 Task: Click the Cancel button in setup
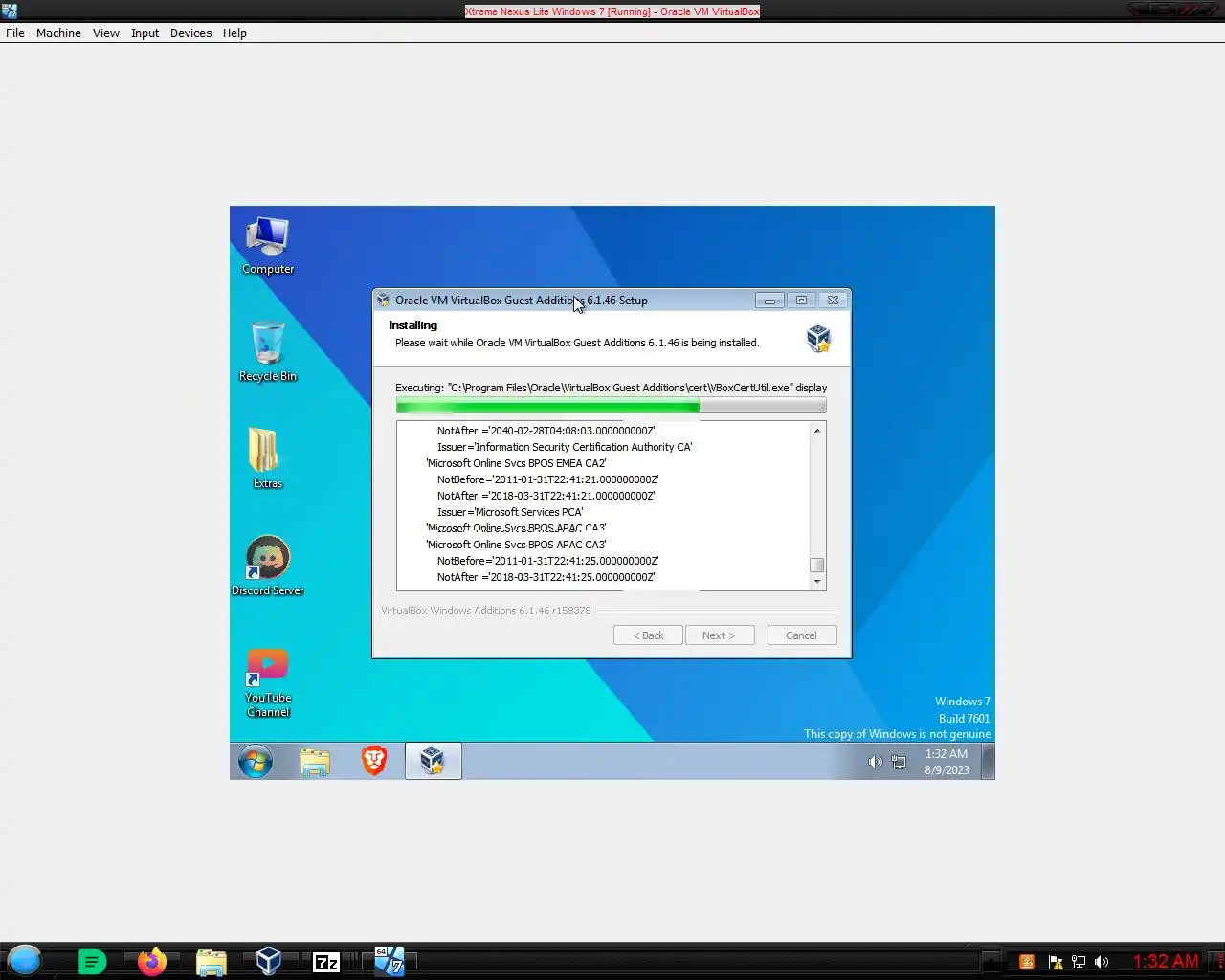[802, 635]
